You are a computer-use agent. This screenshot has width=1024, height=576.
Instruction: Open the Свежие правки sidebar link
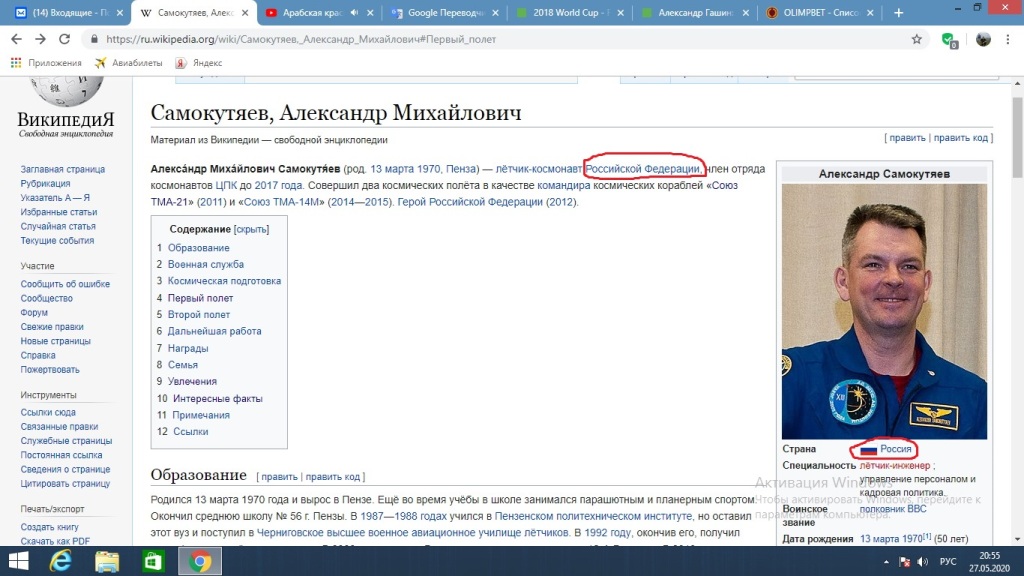[x=52, y=327]
